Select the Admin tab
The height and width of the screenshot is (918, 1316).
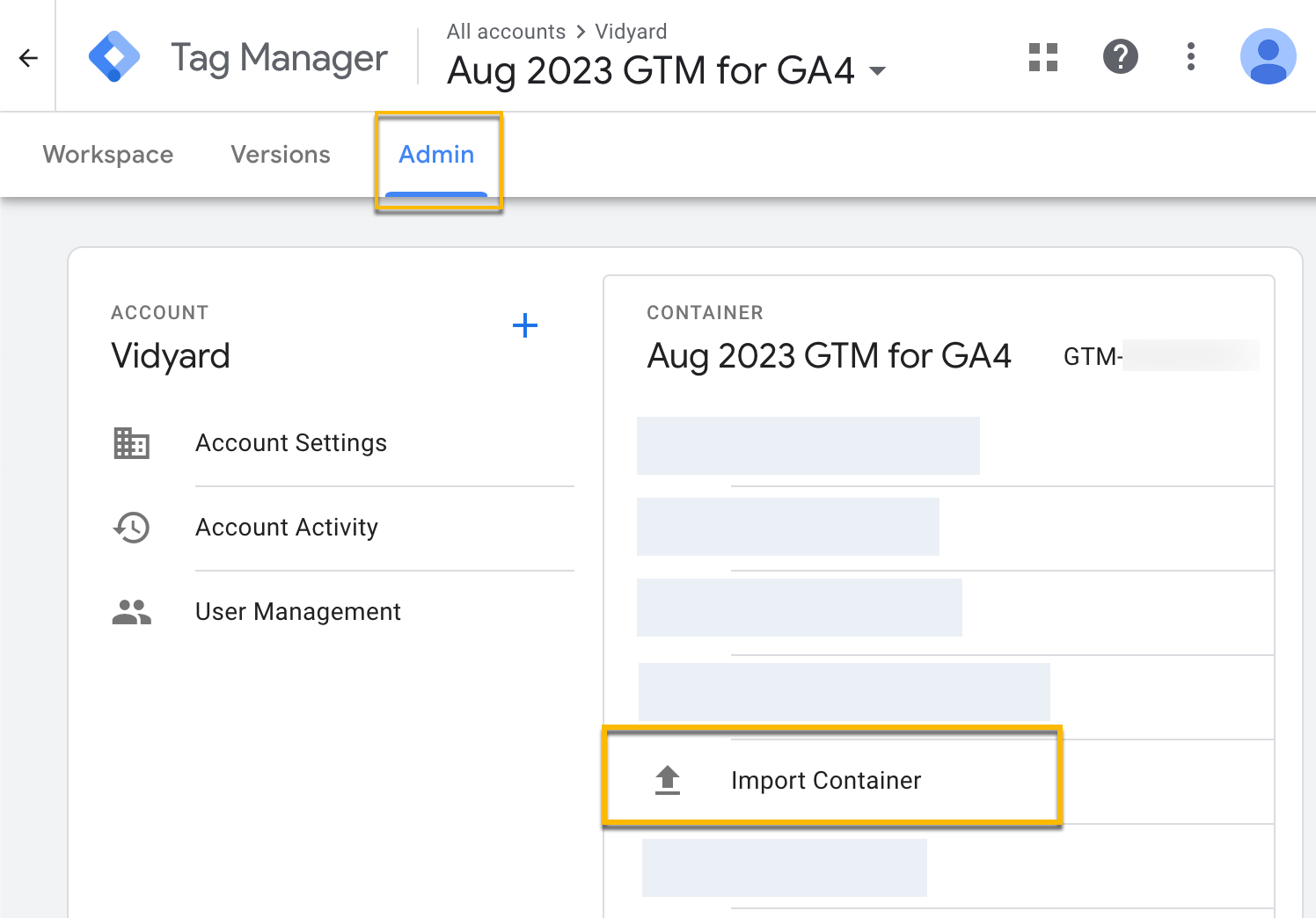click(437, 155)
